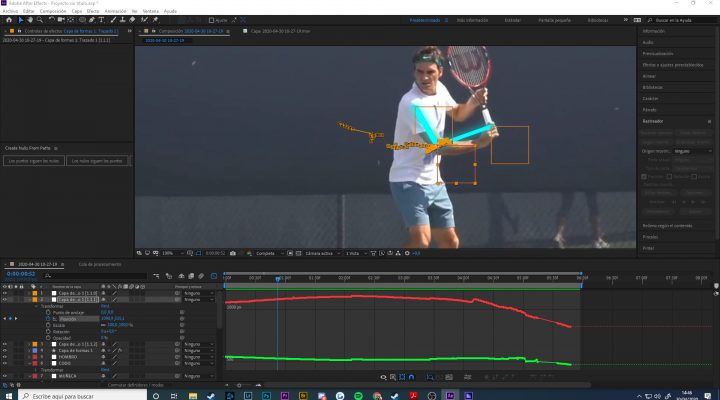Hide layer 1 Capa de...o 1 [1.1.0]
Viewport: 720px width, 400px height.
click(x=5, y=293)
